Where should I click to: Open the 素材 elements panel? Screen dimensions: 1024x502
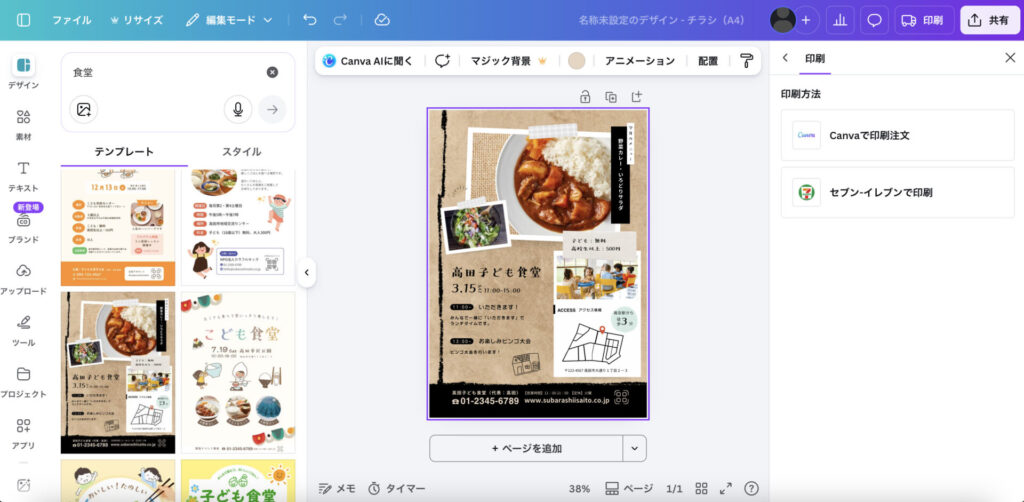coord(23,124)
